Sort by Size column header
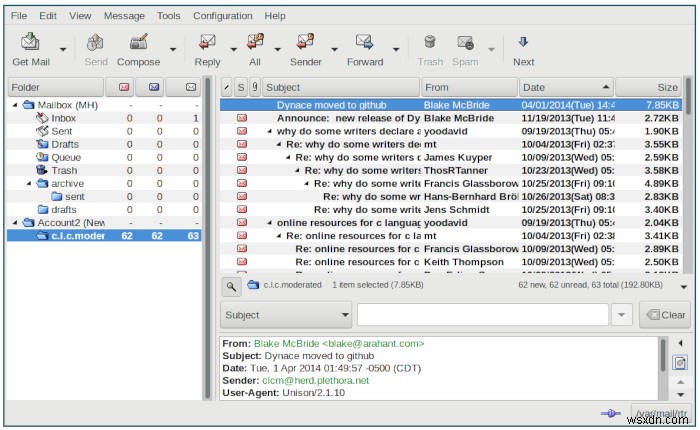 coord(649,87)
